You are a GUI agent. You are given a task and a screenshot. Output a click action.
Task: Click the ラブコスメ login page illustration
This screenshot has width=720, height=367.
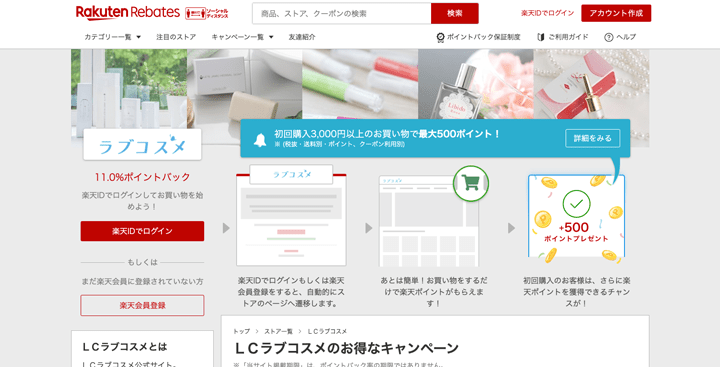291,215
